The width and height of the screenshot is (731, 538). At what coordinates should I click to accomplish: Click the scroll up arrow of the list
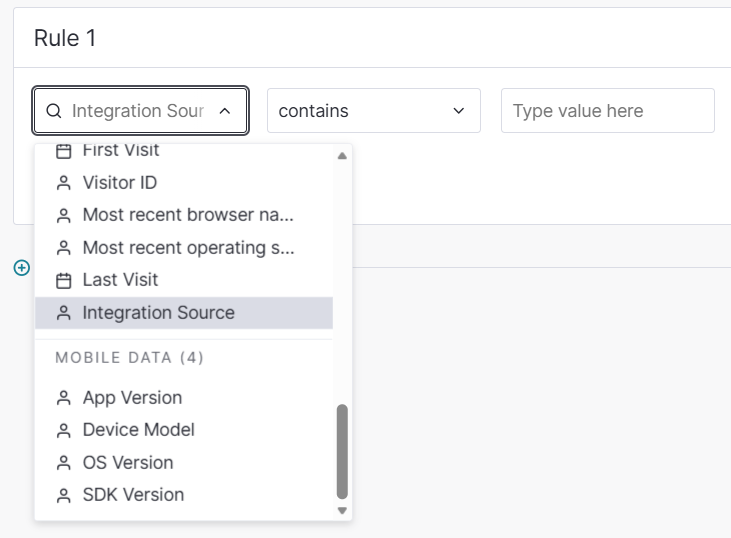tap(342, 156)
